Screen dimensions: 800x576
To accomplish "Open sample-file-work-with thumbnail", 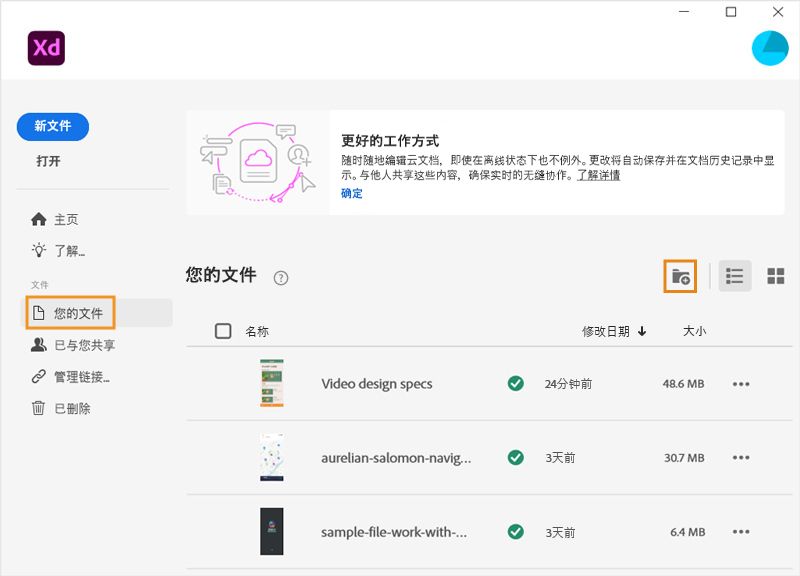I will pos(271,531).
